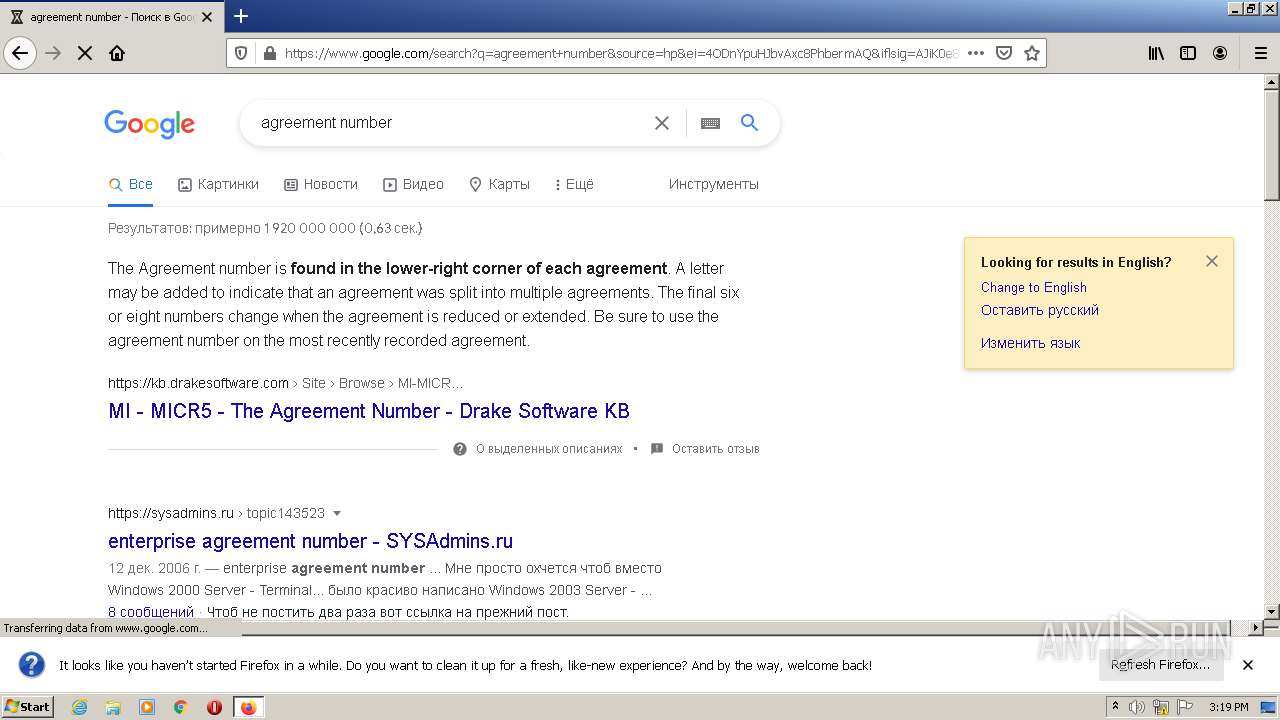
Task: Click vertical scrollbar down arrow
Action: click(1272, 611)
